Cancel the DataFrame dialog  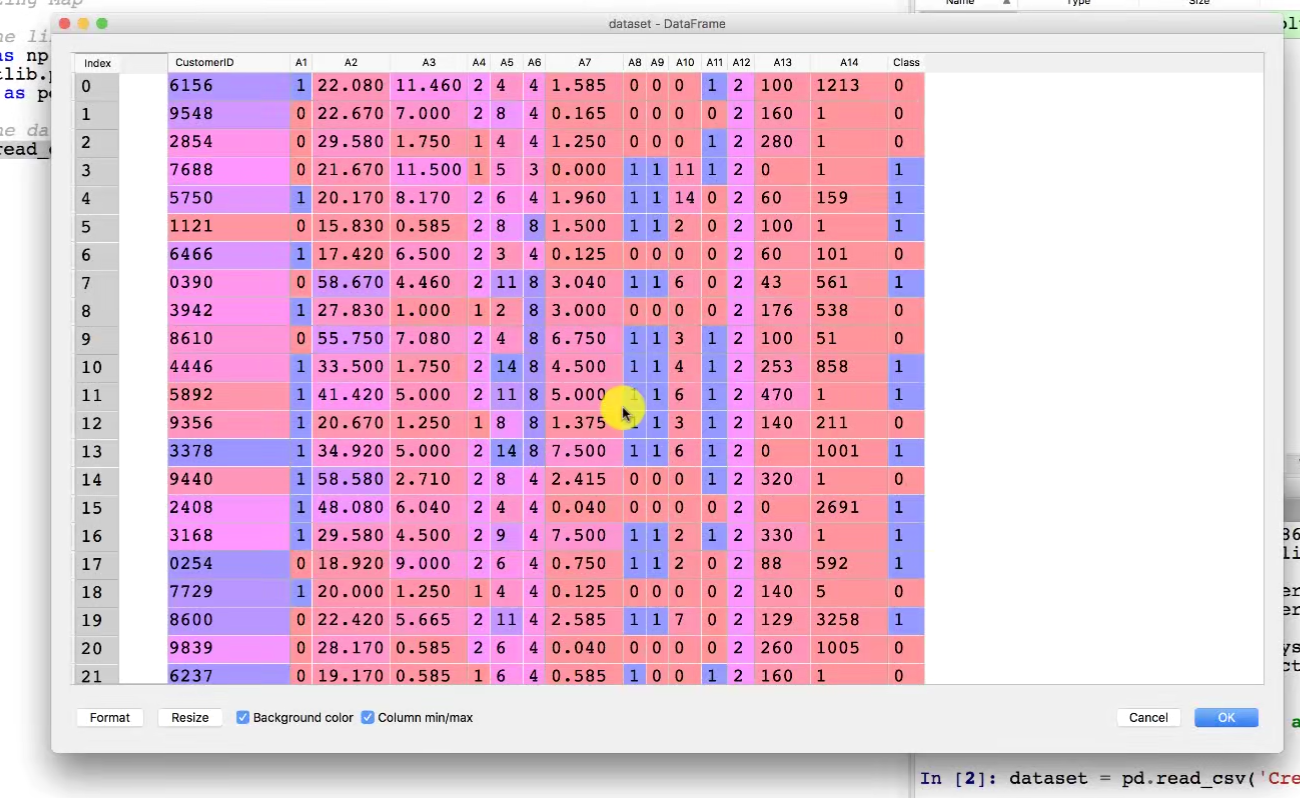pyautogui.click(x=1148, y=717)
